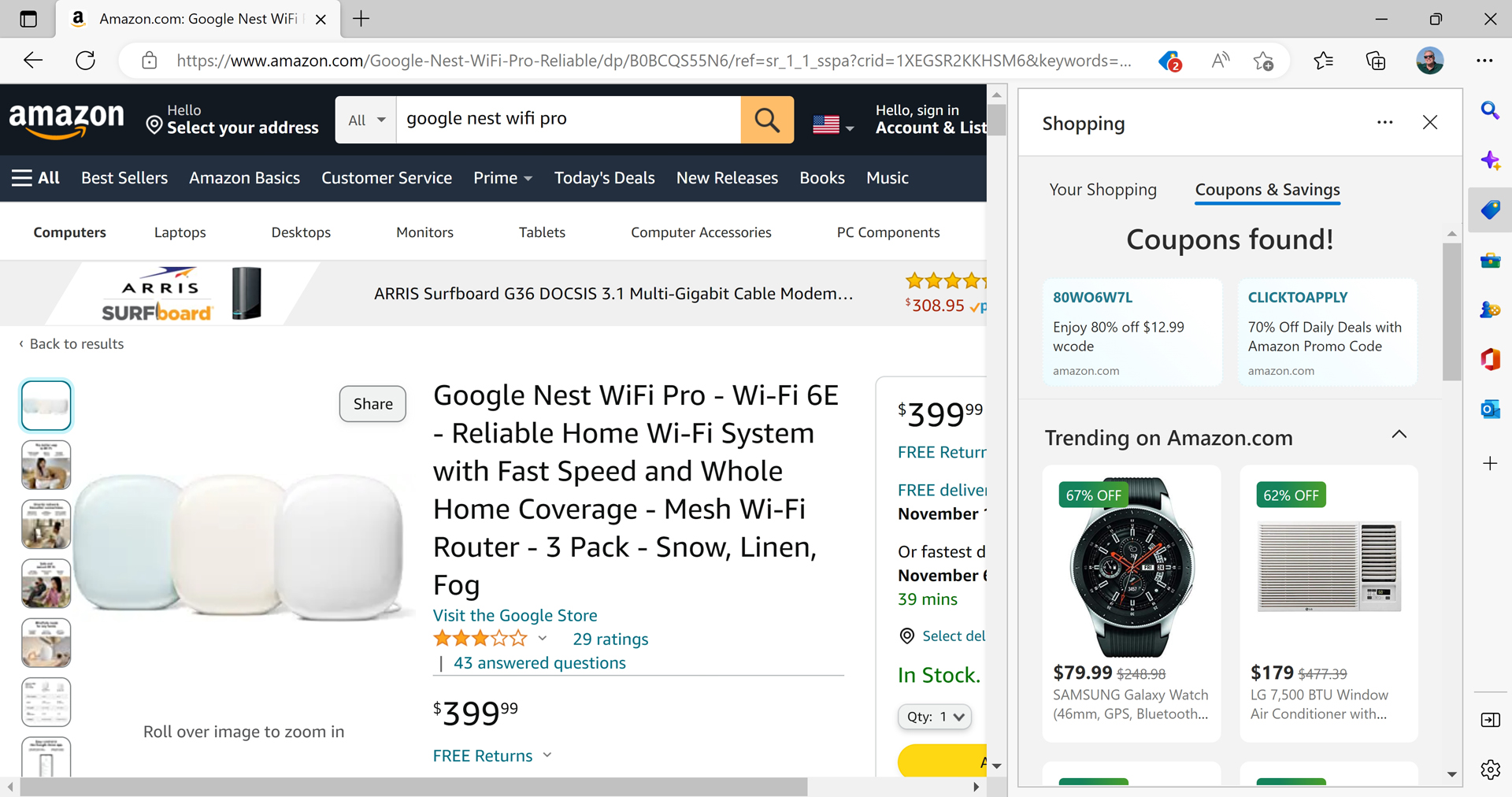Collapse the Trending on Amazon.com section

[x=1399, y=435]
